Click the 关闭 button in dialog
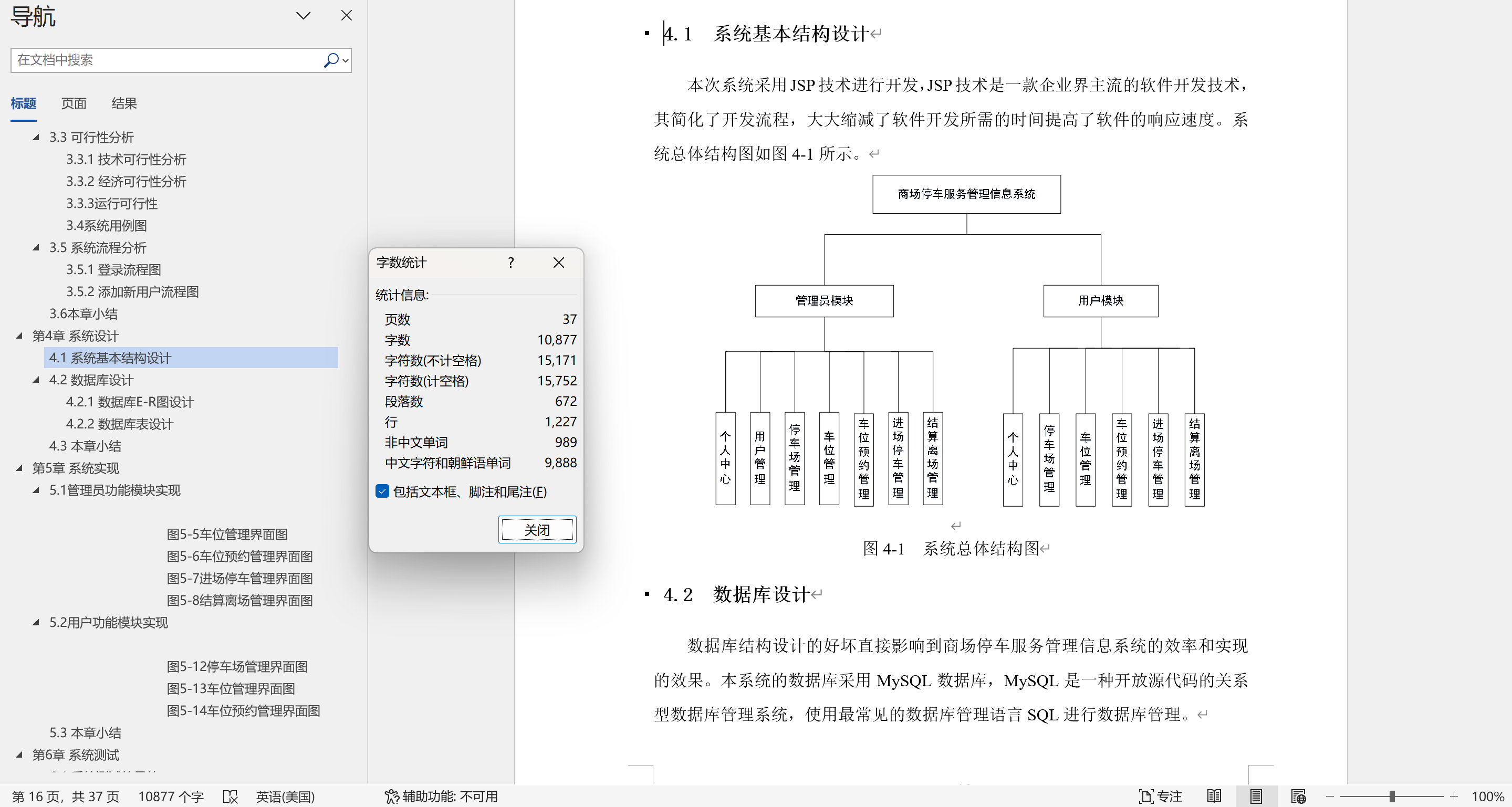Viewport: 1512px width, 807px height. tap(537, 529)
